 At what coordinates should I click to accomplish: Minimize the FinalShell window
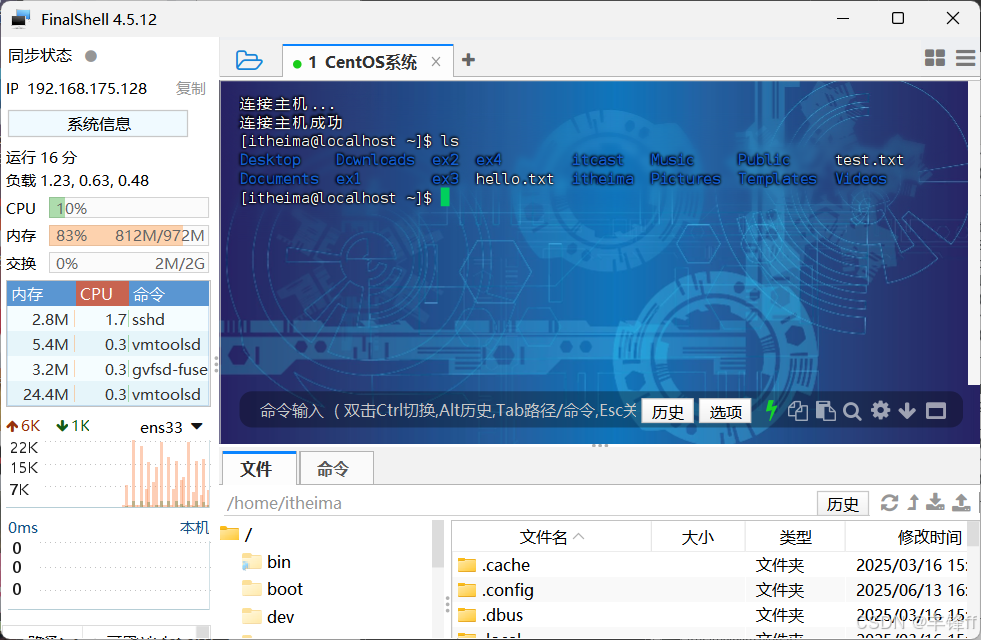[x=843, y=18]
